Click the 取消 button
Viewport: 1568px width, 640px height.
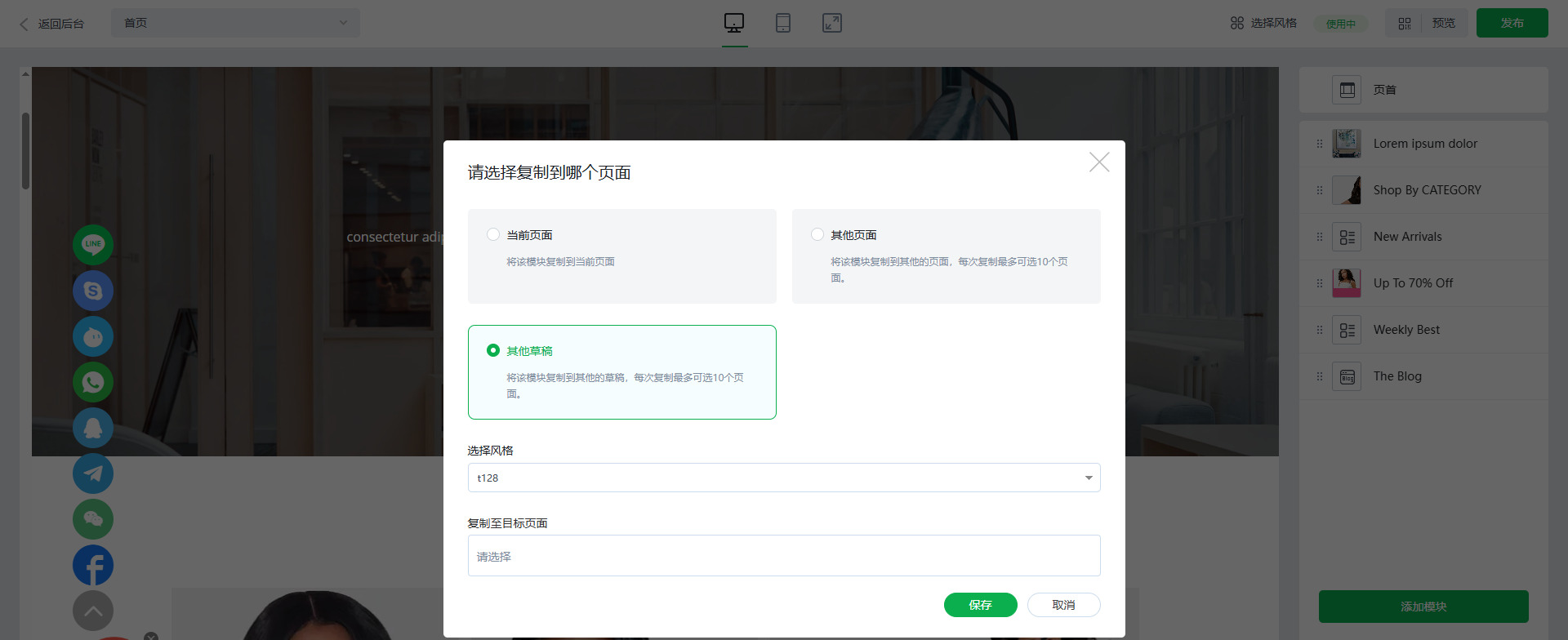pyautogui.click(x=1063, y=605)
